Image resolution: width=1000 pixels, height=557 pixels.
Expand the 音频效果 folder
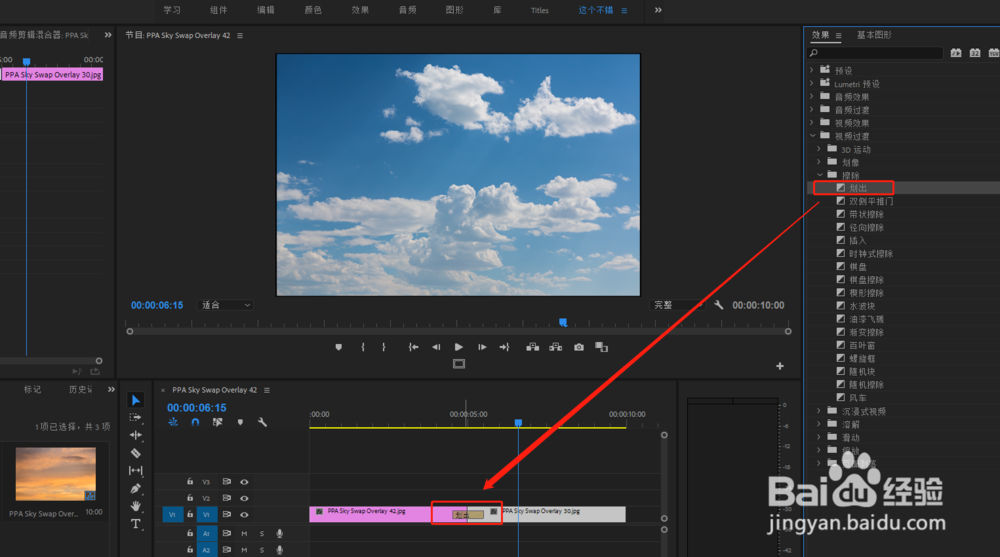click(x=812, y=96)
